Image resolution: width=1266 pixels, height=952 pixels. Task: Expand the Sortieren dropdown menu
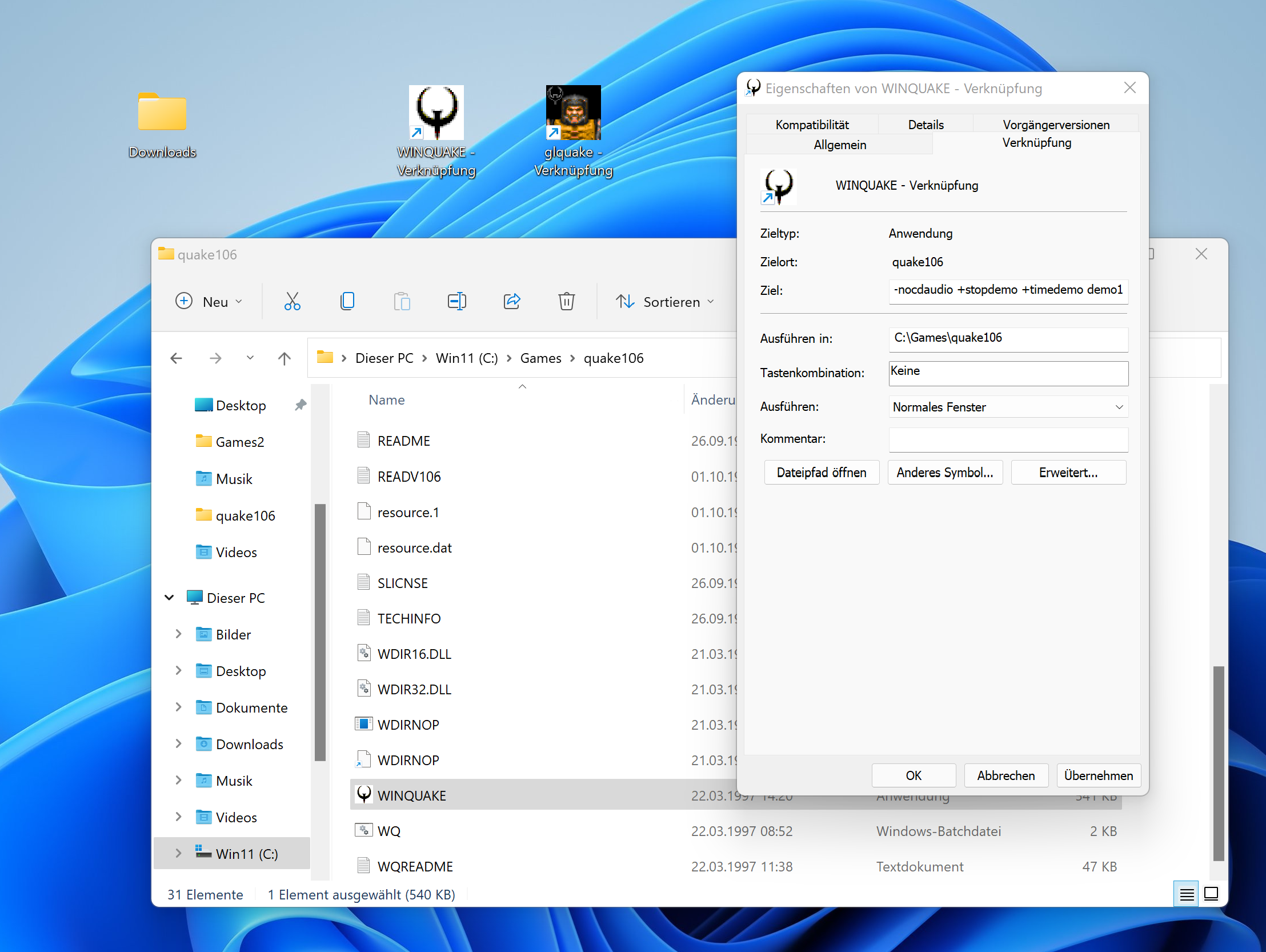(665, 301)
